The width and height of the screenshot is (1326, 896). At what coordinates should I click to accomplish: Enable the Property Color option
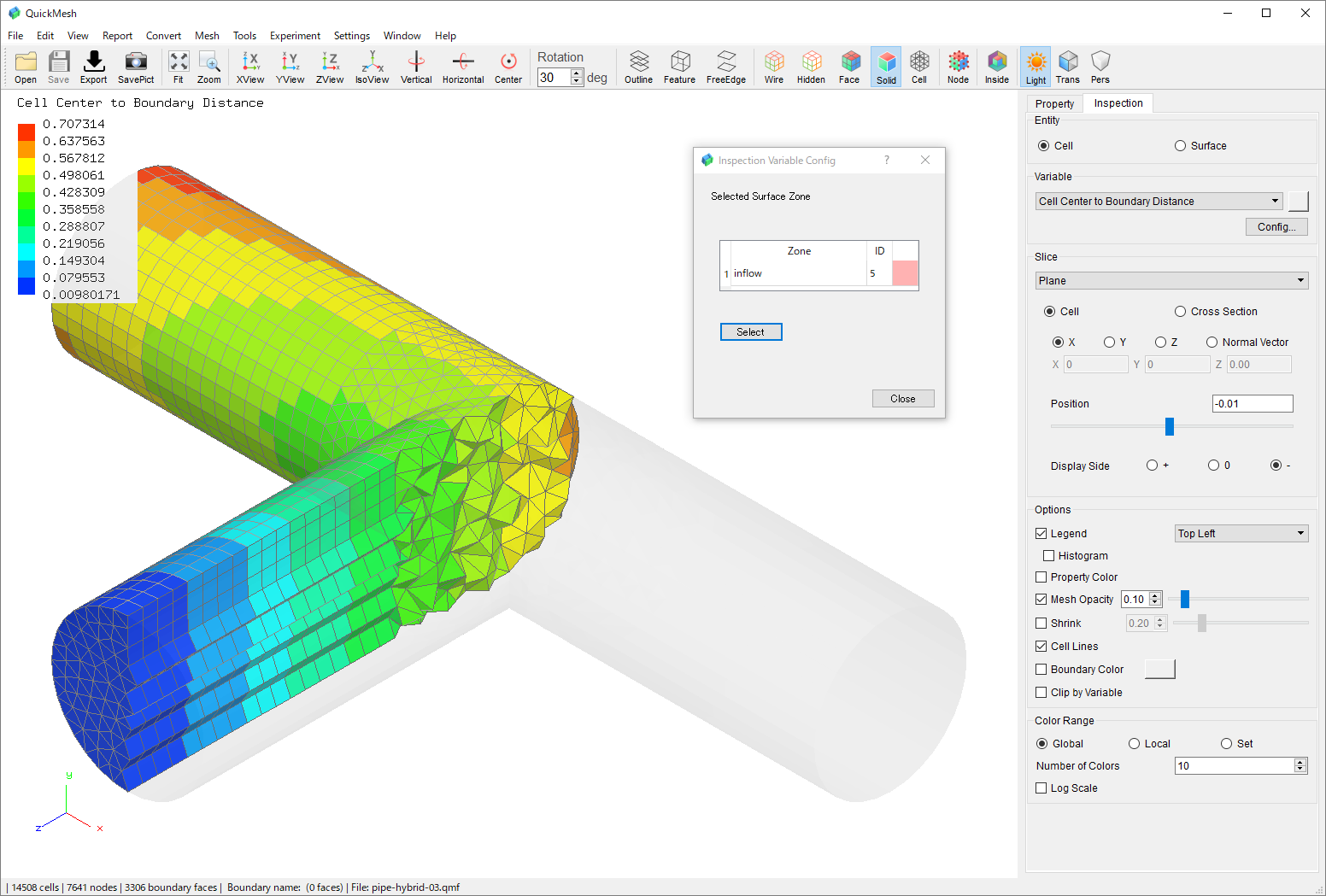1041,577
